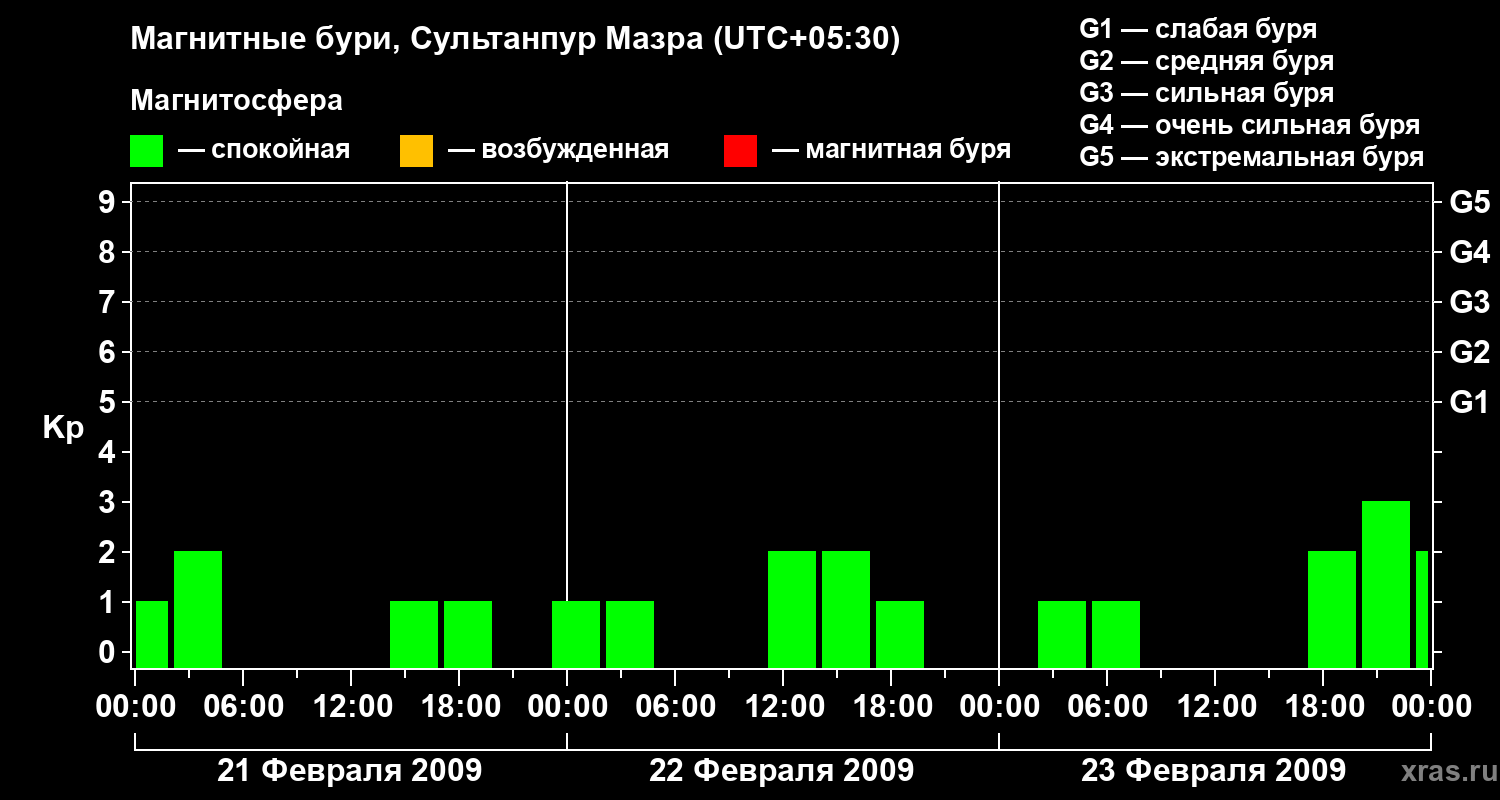The width and height of the screenshot is (1500, 800).
Task: Click the '— спокойная' legend label
Action: (264, 151)
